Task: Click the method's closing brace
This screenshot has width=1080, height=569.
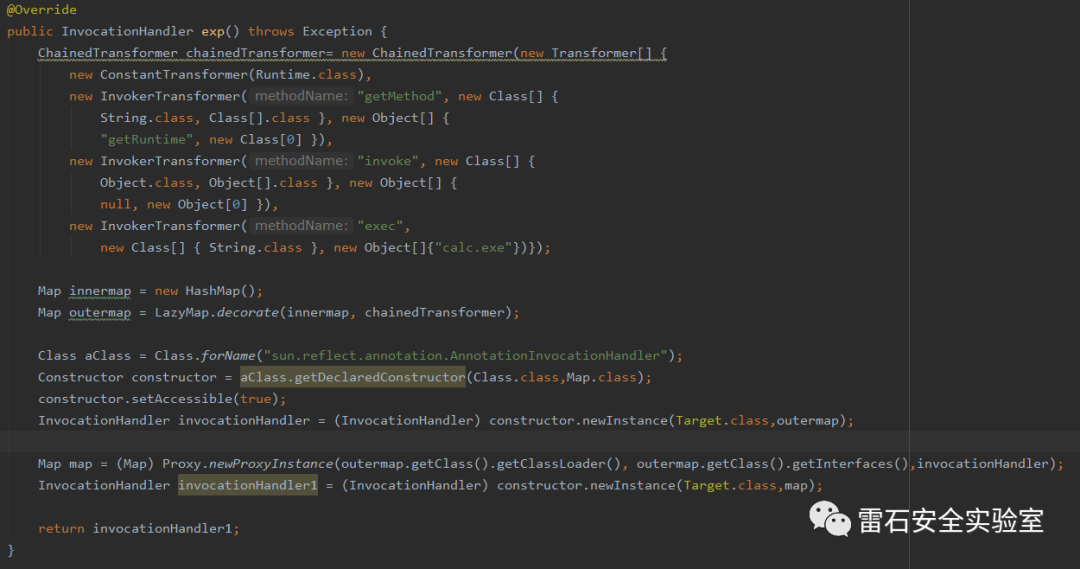Action: tap(10, 550)
